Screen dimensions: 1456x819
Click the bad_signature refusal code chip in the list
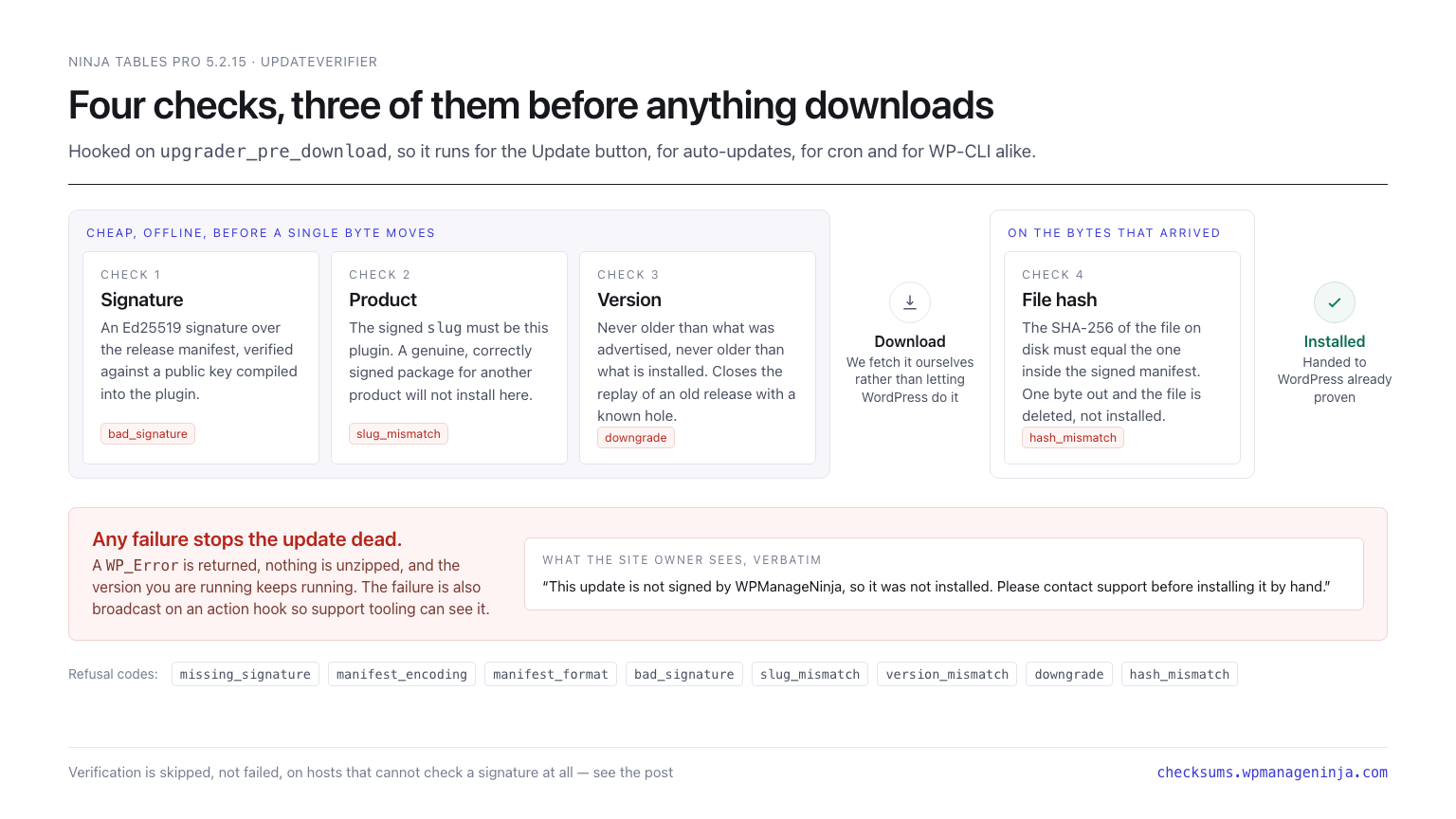coord(684,674)
